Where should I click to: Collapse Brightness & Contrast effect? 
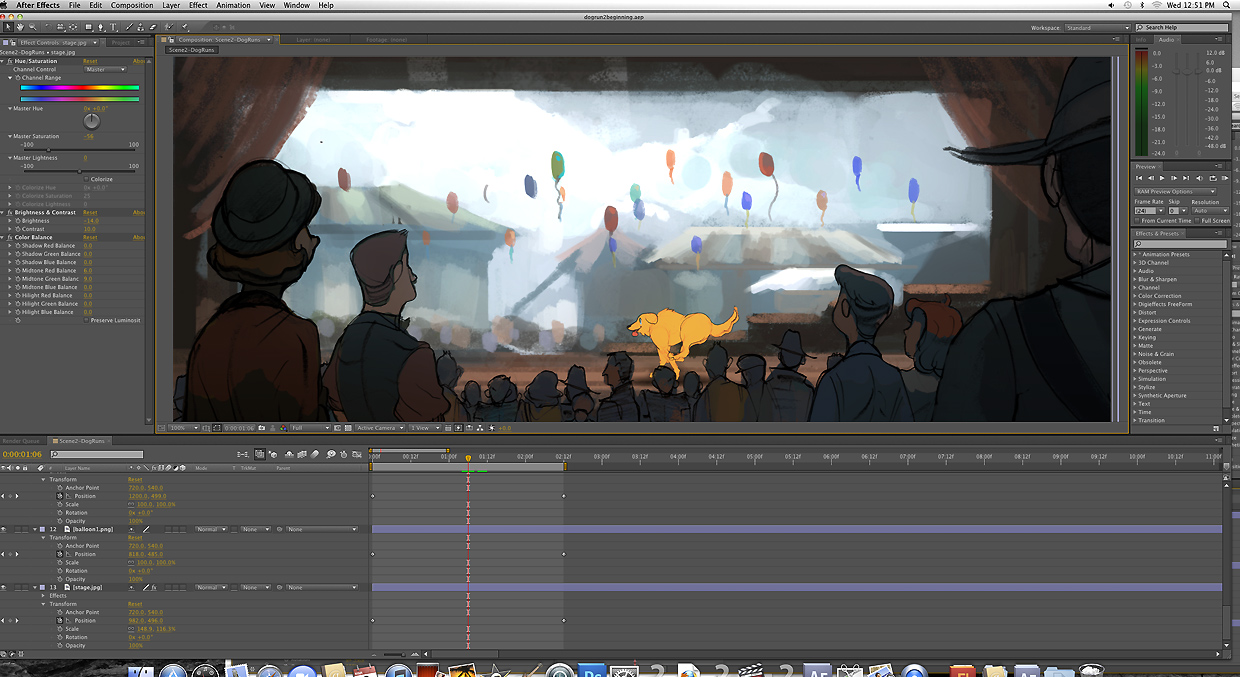(3, 212)
